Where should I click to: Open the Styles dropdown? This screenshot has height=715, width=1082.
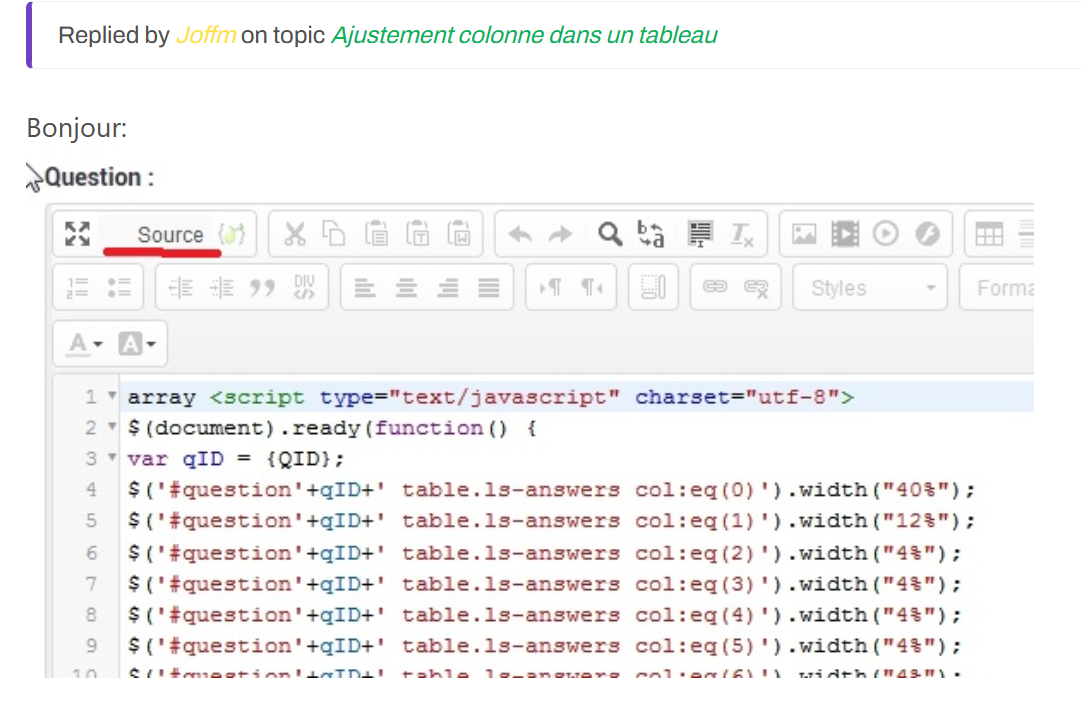[871, 288]
